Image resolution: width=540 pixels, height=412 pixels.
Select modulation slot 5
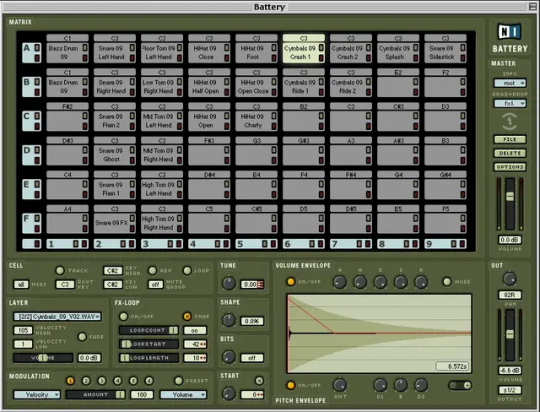133,381
